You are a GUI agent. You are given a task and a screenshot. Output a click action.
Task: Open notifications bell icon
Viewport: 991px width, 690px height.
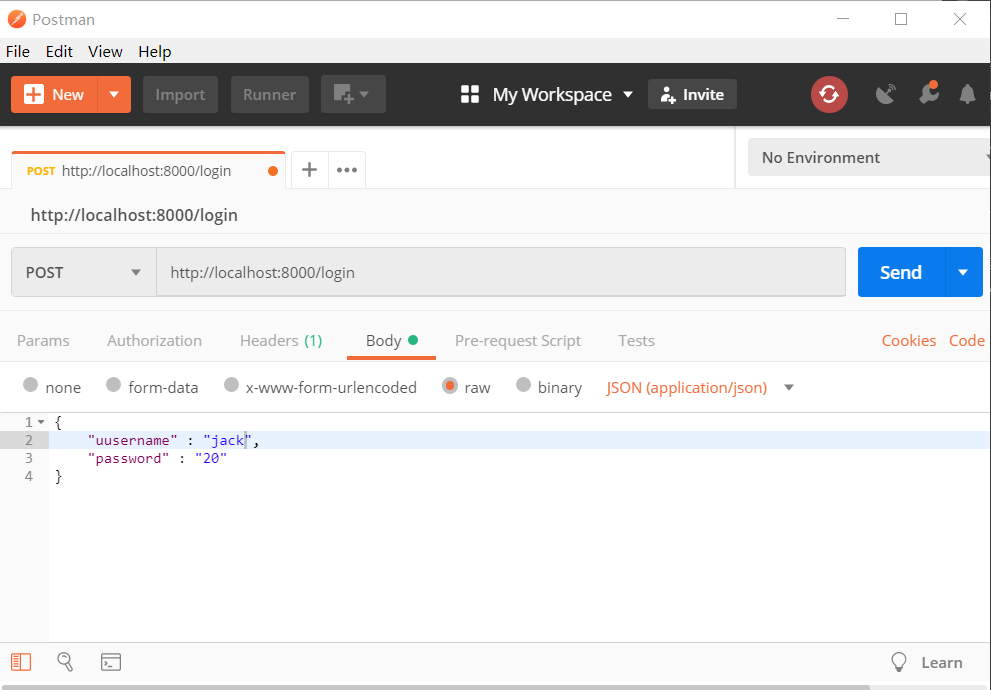967,94
